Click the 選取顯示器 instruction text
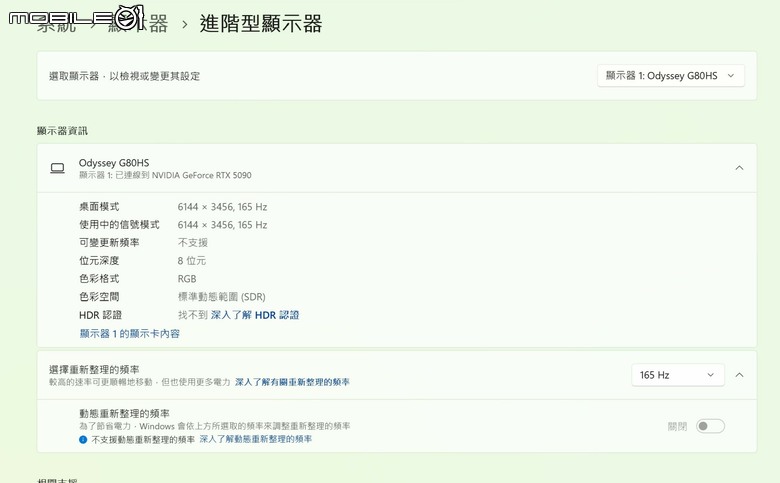This screenshot has height=483, width=780. pyautogui.click(x=124, y=76)
